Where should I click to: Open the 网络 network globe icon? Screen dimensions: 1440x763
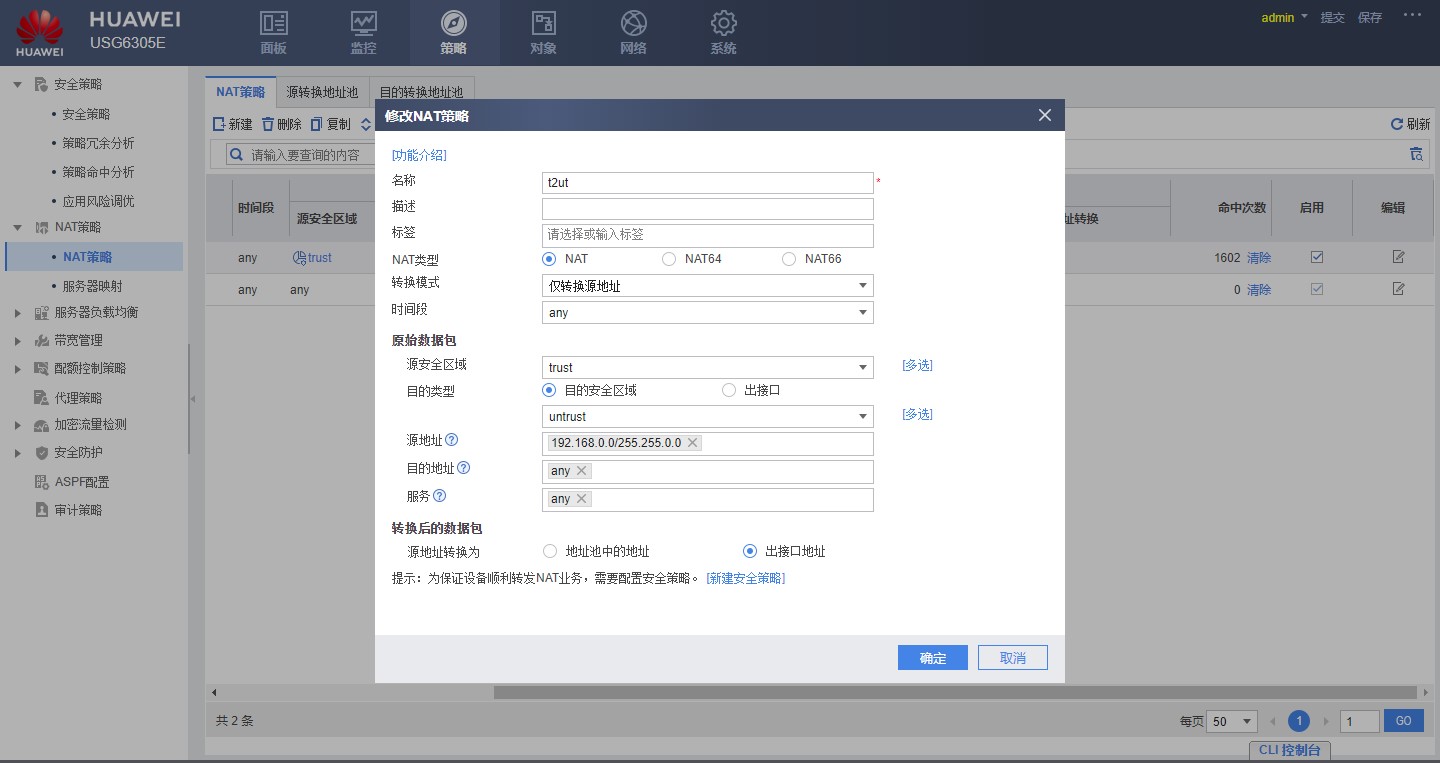[x=633, y=24]
